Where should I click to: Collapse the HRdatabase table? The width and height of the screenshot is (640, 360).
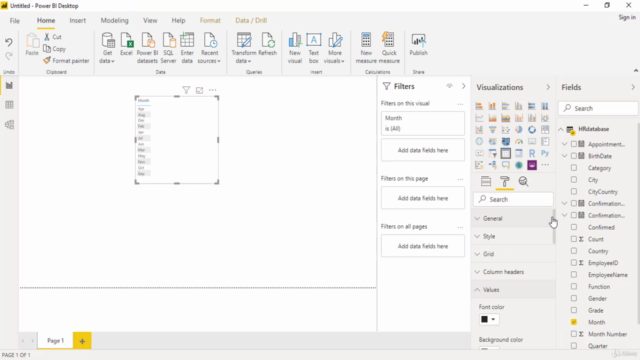[561, 129]
